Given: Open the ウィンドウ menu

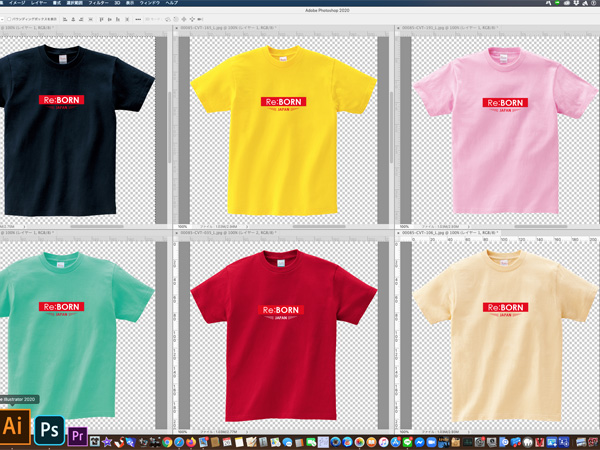Looking at the screenshot, I should point(150,3).
